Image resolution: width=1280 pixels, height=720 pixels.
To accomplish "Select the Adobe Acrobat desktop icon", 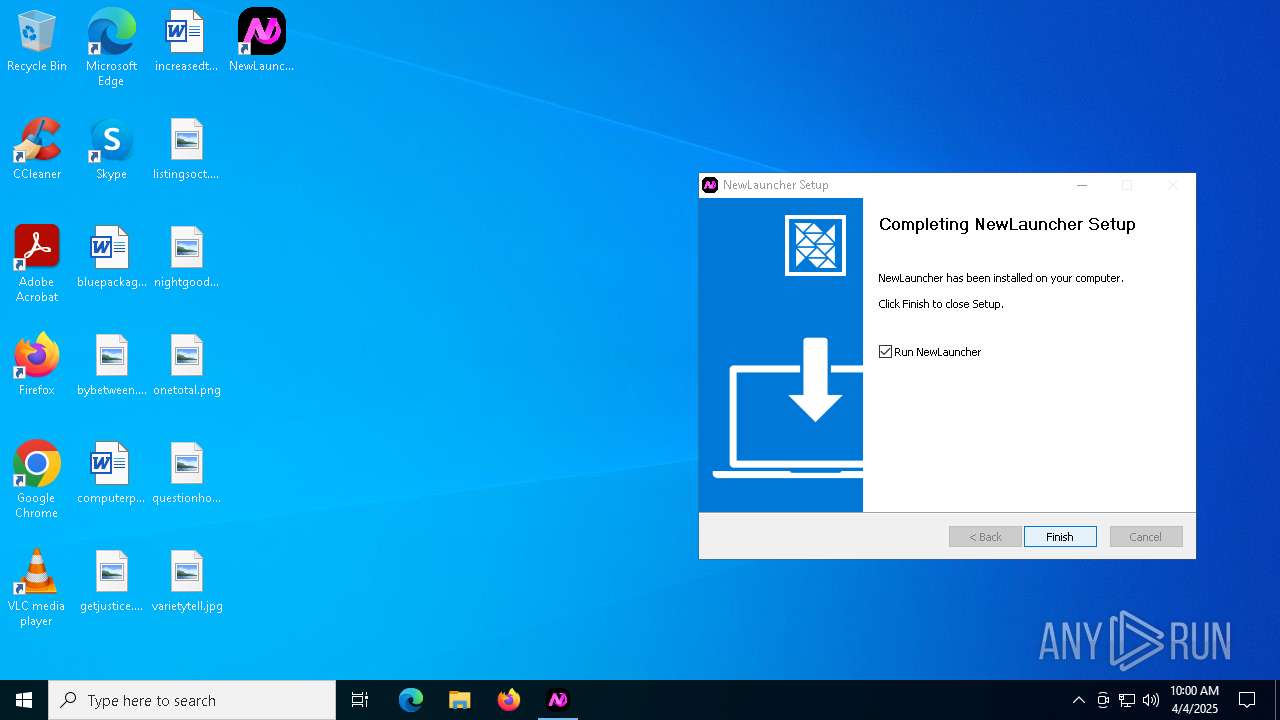I will (x=37, y=264).
